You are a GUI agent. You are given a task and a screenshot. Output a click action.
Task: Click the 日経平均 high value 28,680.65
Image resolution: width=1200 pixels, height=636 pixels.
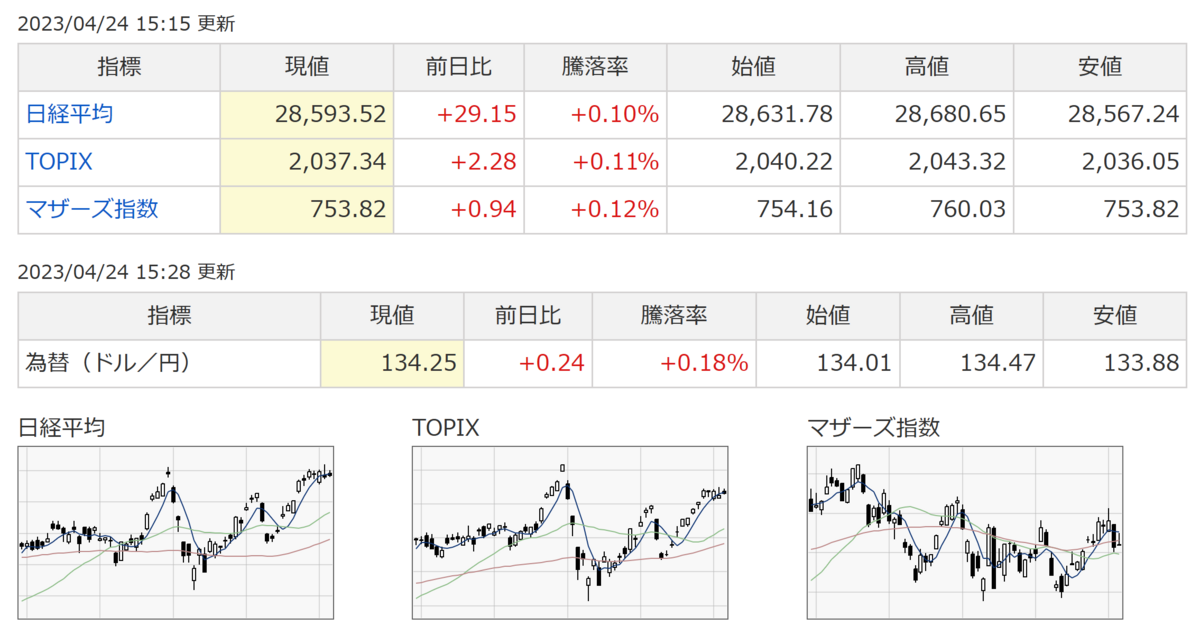click(x=947, y=114)
